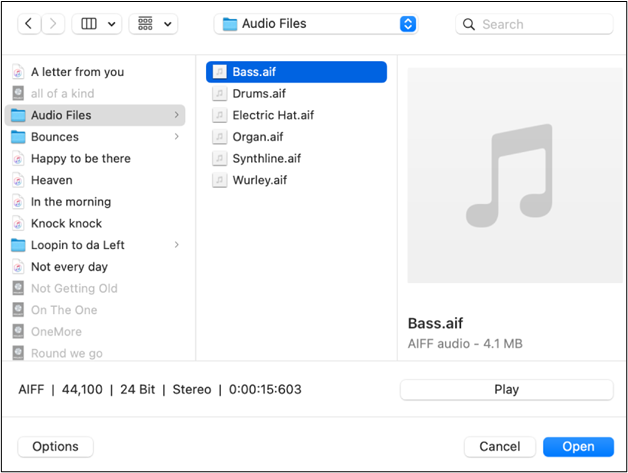Viewport: 628px width, 473px height.
Task: Expand the 'Loopin to da Left' chevron
Action: pos(177,245)
